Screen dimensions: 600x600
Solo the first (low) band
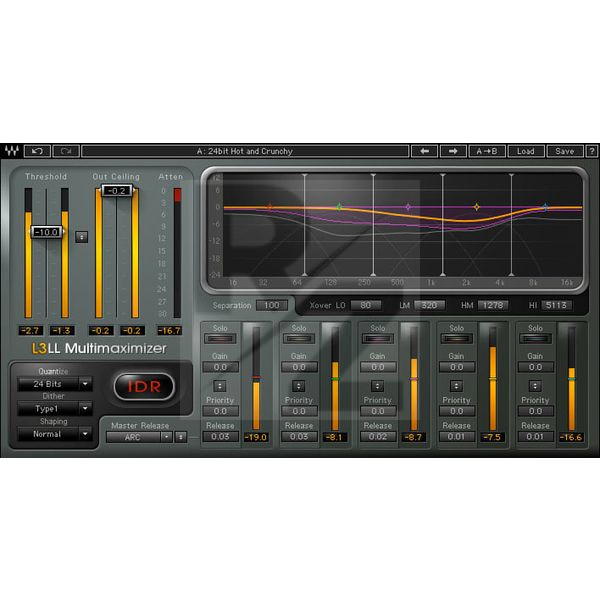[220, 338]
